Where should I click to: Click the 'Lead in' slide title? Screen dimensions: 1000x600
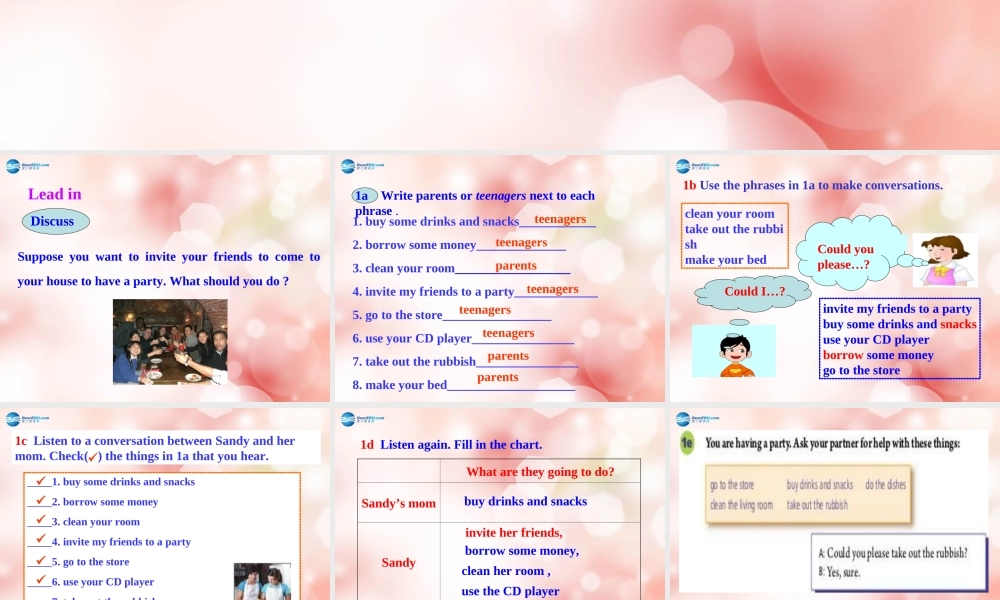(x=55, y=194)
